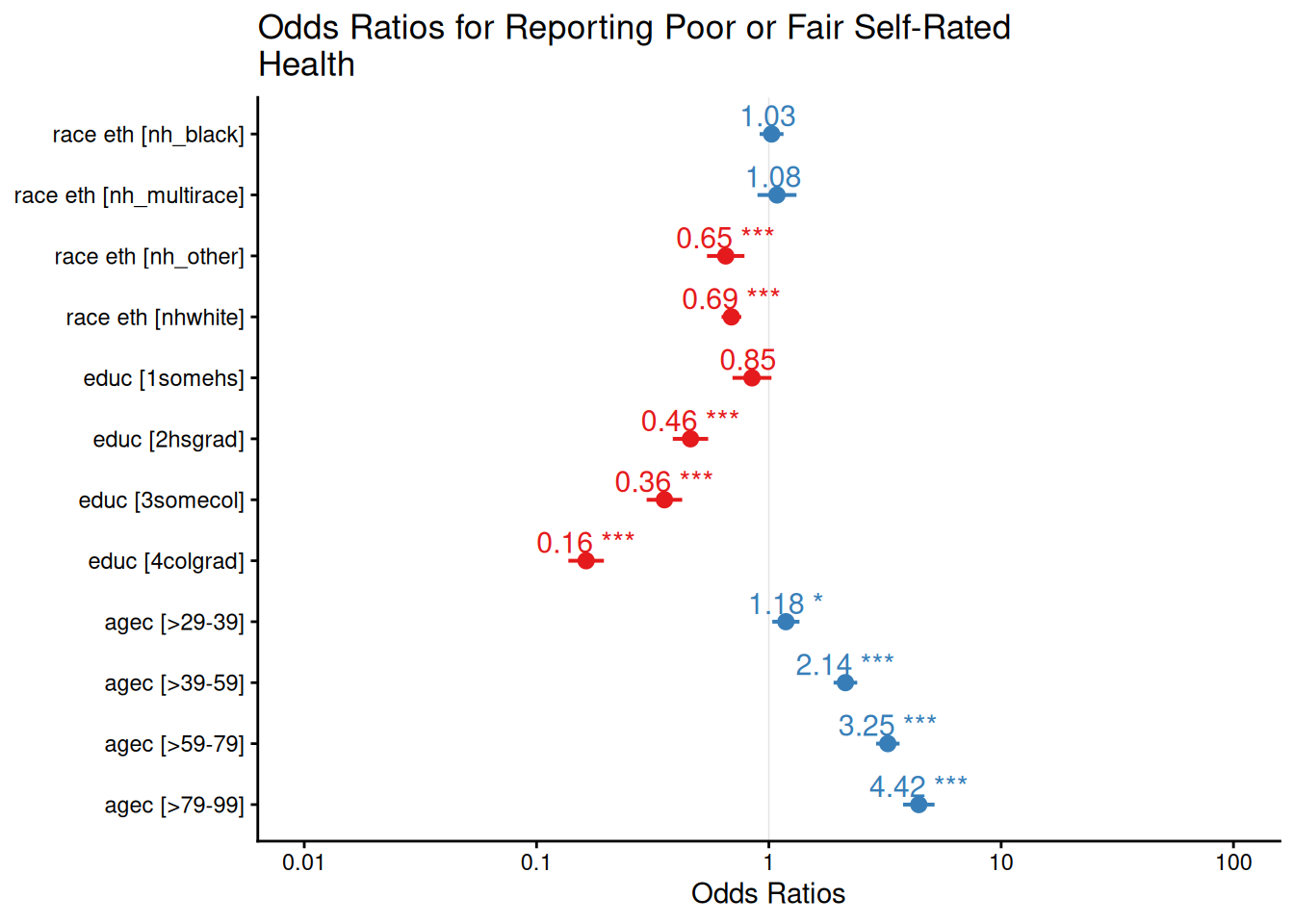Click the blue point labeled 1.08
The image size is (1294, 924).
coord(777,194)
